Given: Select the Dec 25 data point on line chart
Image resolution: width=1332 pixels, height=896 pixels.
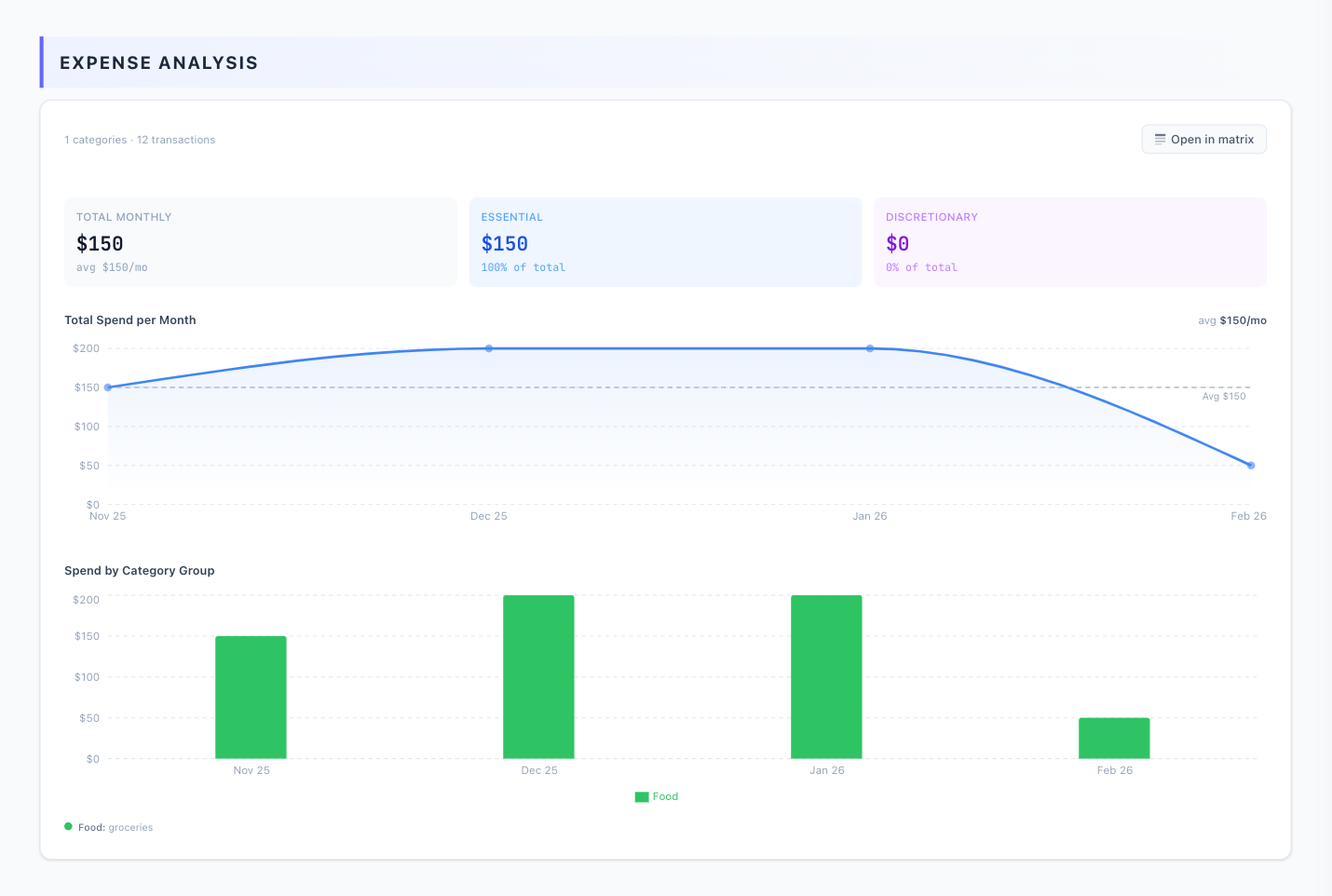Looking at the screenshot, I should (489, 348).
